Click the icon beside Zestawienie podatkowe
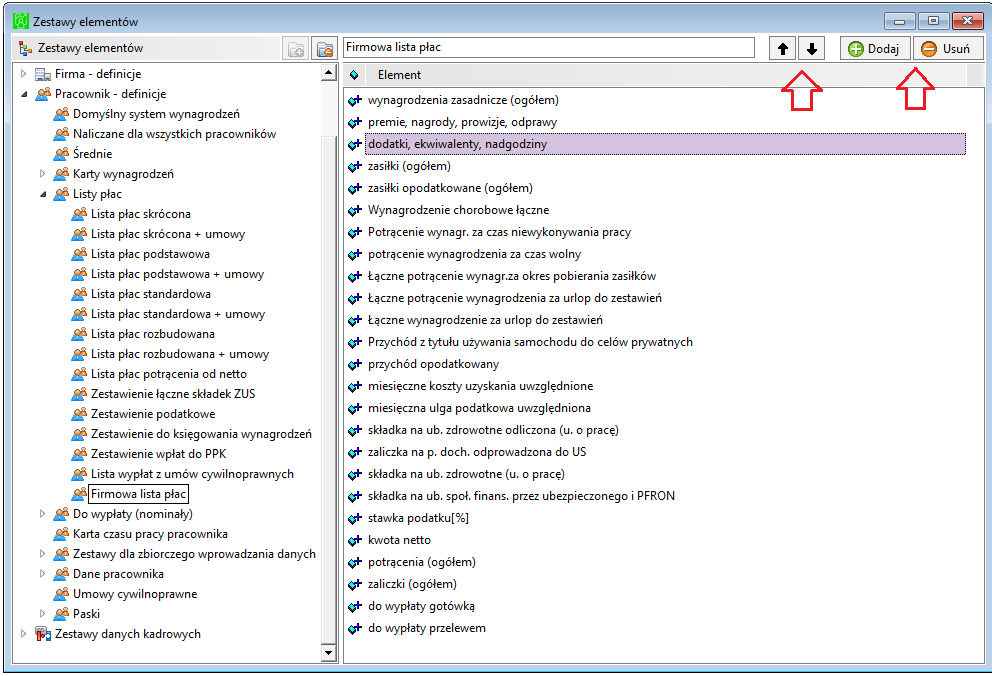 click(79, 414)
